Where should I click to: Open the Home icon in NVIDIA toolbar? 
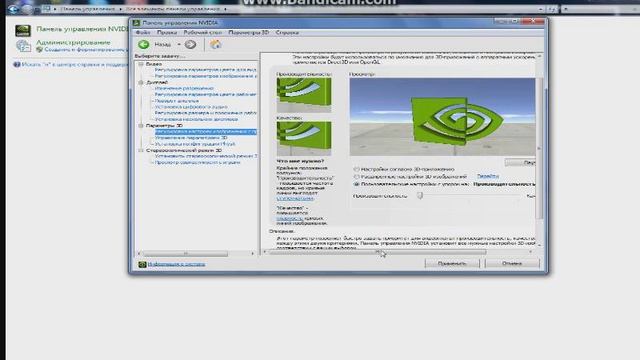[215, 44]
